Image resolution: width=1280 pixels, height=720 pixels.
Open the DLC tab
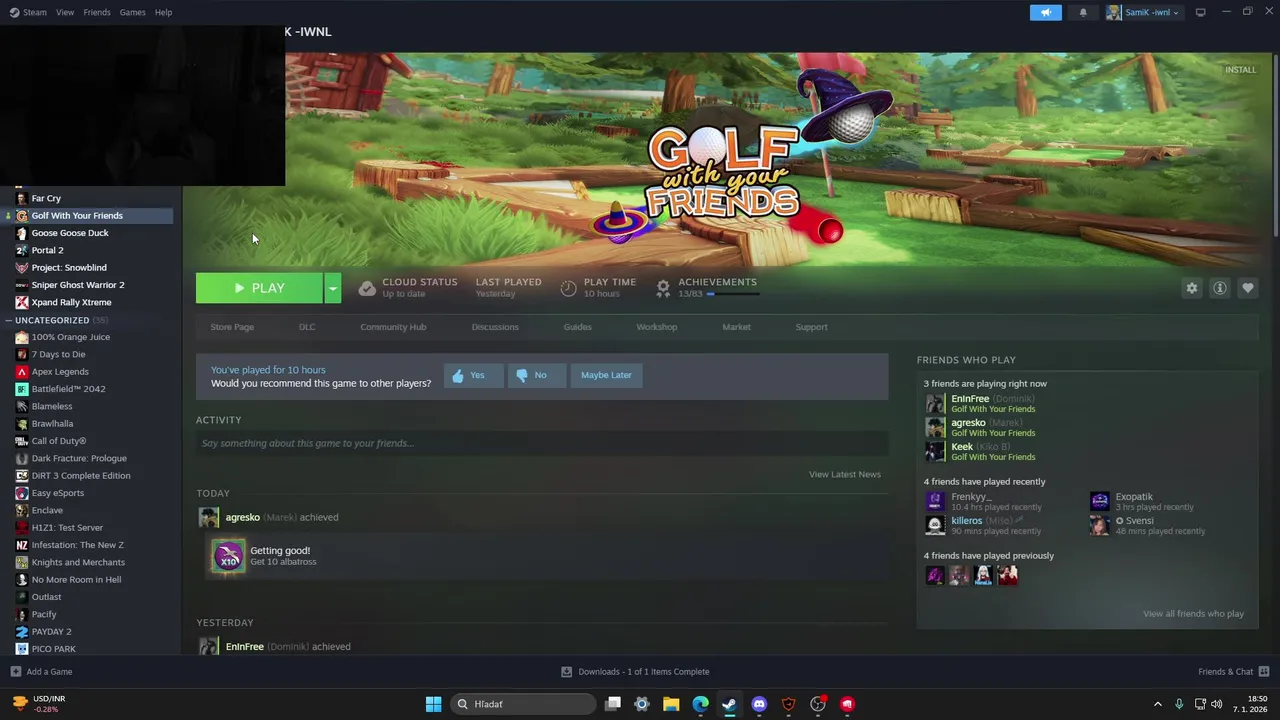pos(307,327)
